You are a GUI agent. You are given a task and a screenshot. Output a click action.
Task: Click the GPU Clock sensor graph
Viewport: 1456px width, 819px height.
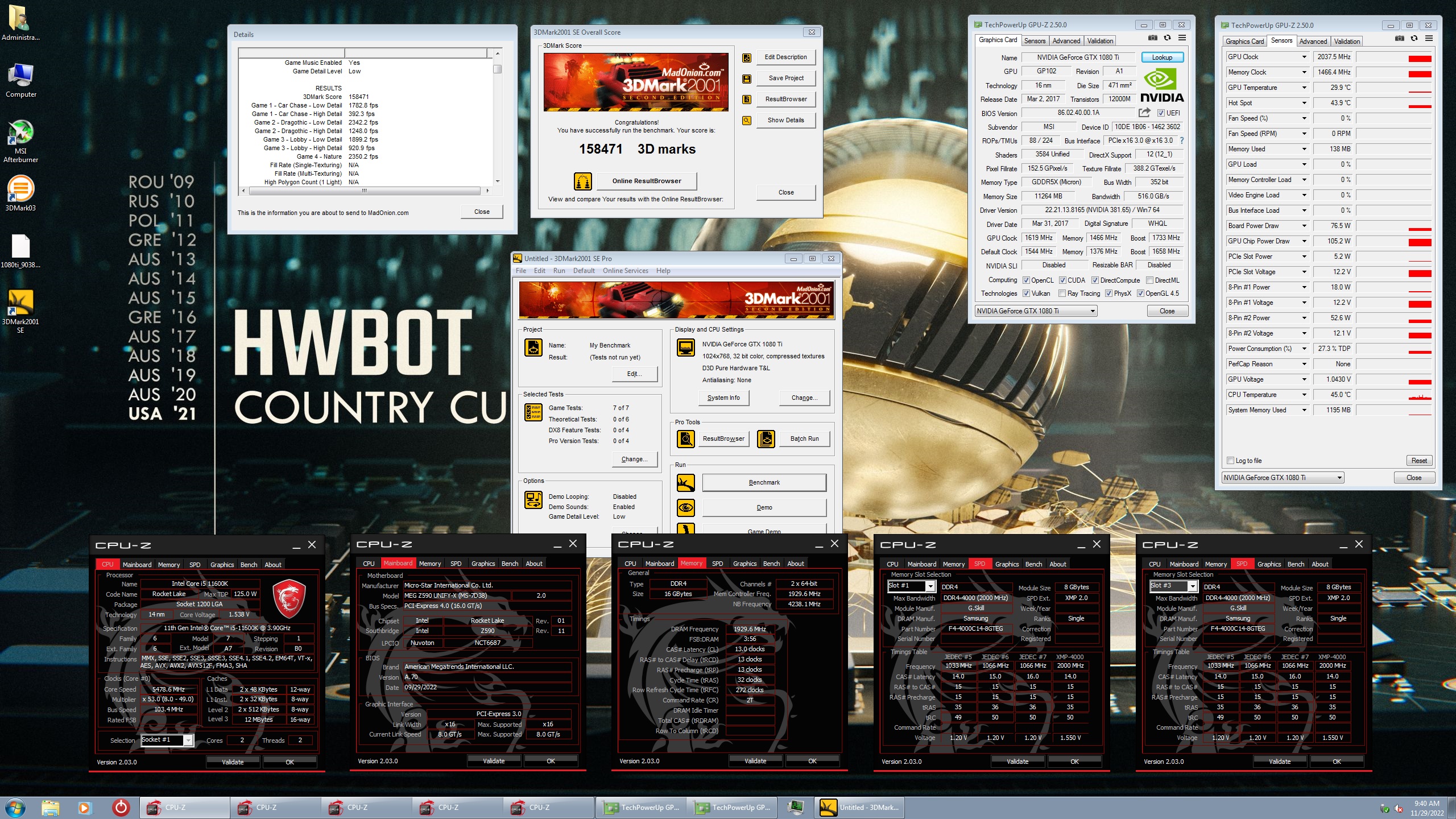[x=1394, y=57]
